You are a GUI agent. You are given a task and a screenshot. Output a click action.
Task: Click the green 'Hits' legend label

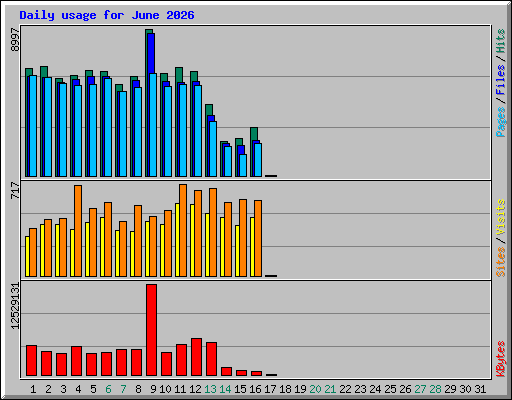pyautogui.click(x=501, y=41)
